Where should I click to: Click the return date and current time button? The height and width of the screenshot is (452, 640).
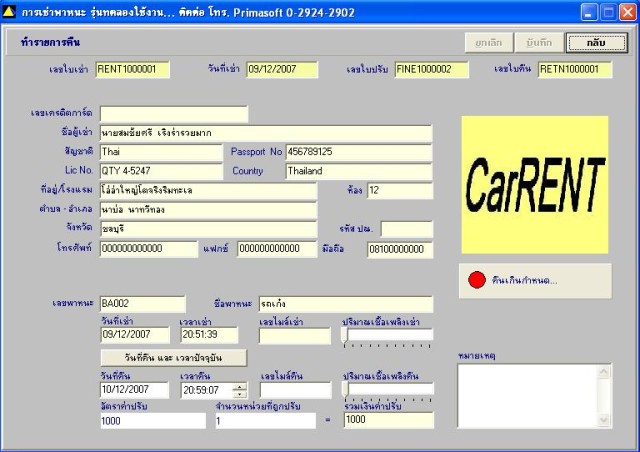174,358
